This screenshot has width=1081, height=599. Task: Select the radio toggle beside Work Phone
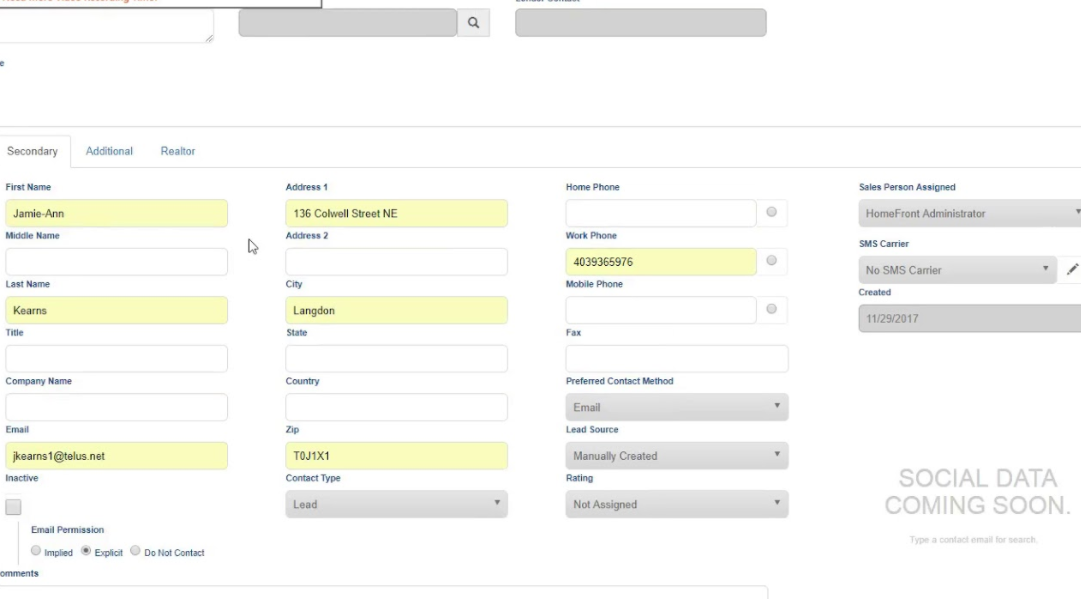click(770, 261)
